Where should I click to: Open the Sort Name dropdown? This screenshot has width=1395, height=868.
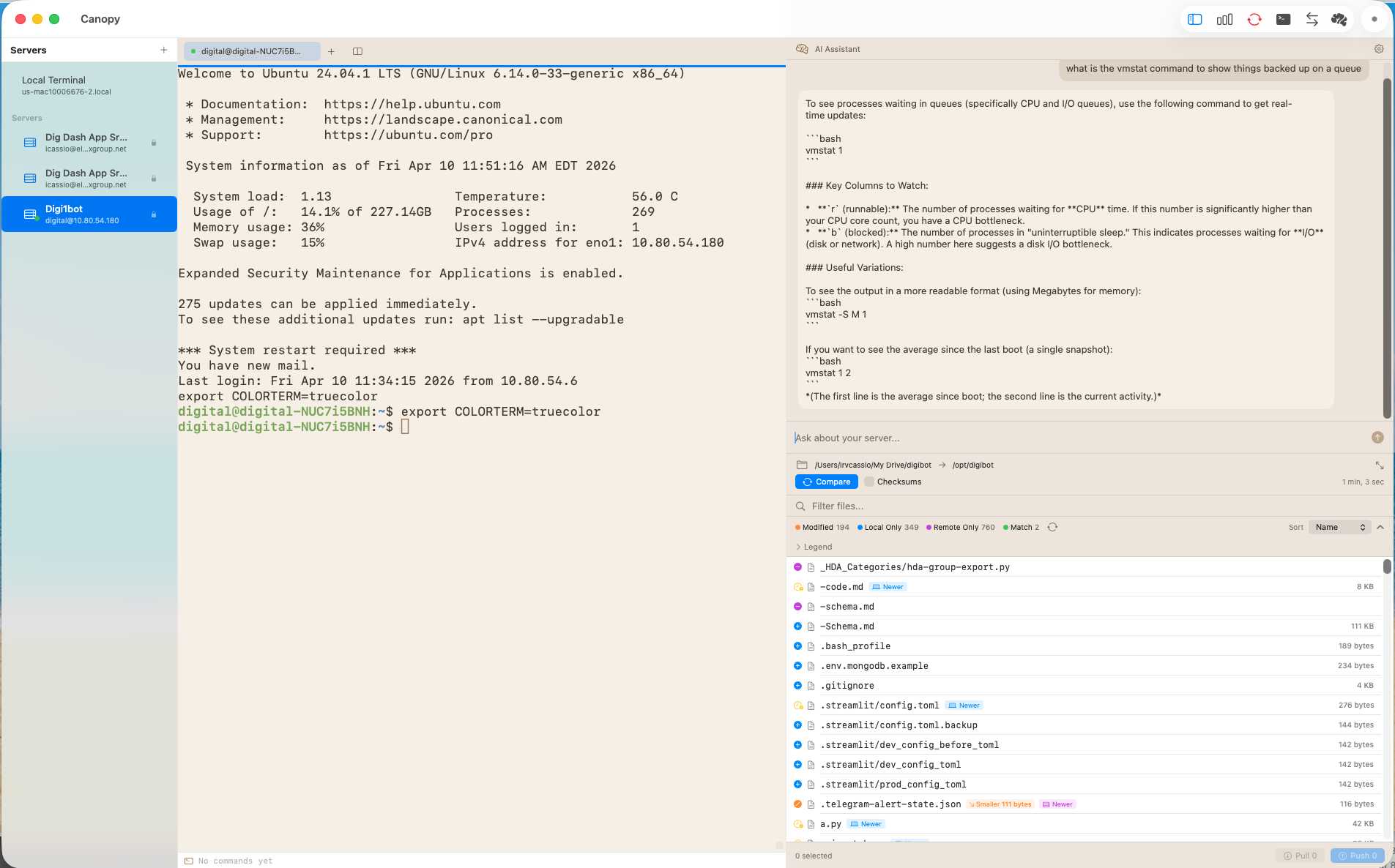click(x=1339, y=527)
